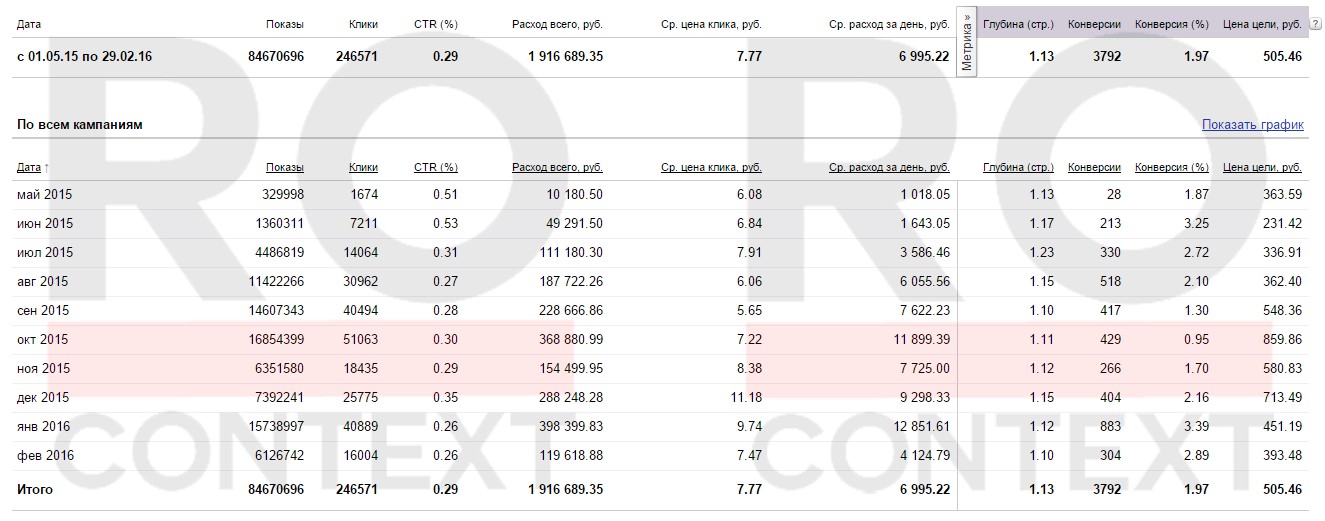The width and height of the screenshot is (1325, 521).
Task: Sort by Клики underlined column header
Action: (x=363, y=167)
